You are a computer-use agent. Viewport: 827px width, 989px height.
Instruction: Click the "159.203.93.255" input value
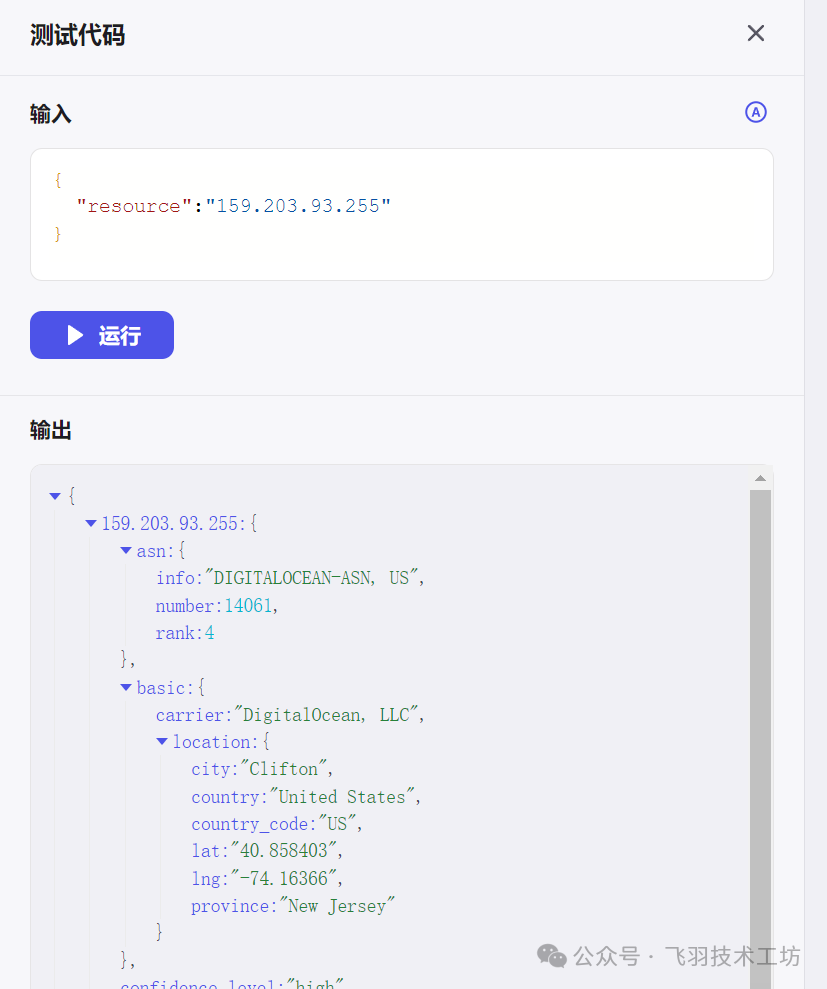click(x=298, y=207)
